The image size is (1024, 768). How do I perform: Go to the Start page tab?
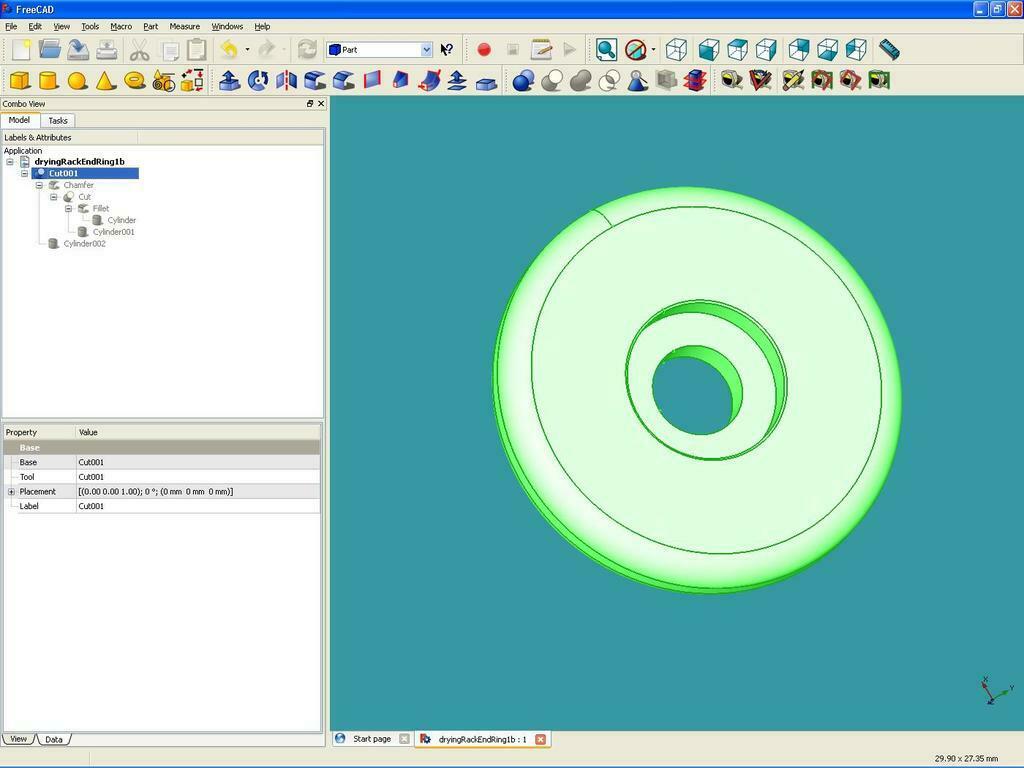(372, 739)
